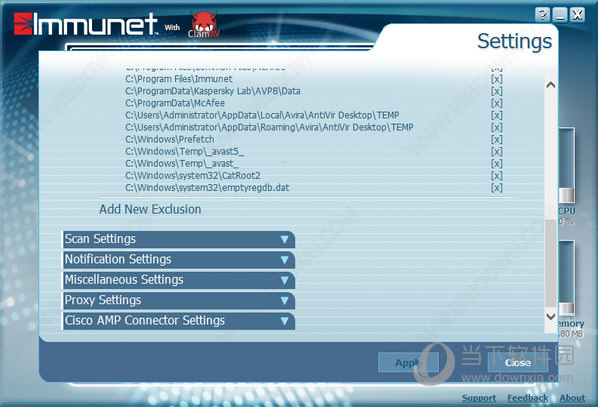Select the Local\Avira\AntiVir Desktop\TEMP path
The height and width of the screenshot is (407, 598).
(x=262, y=115)
